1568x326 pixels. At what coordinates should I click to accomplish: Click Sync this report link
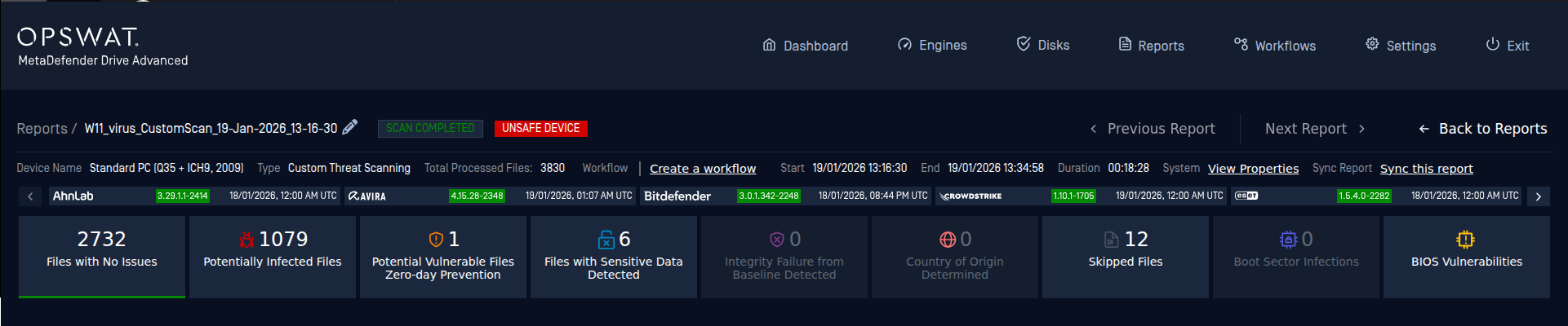[1426, 169]
